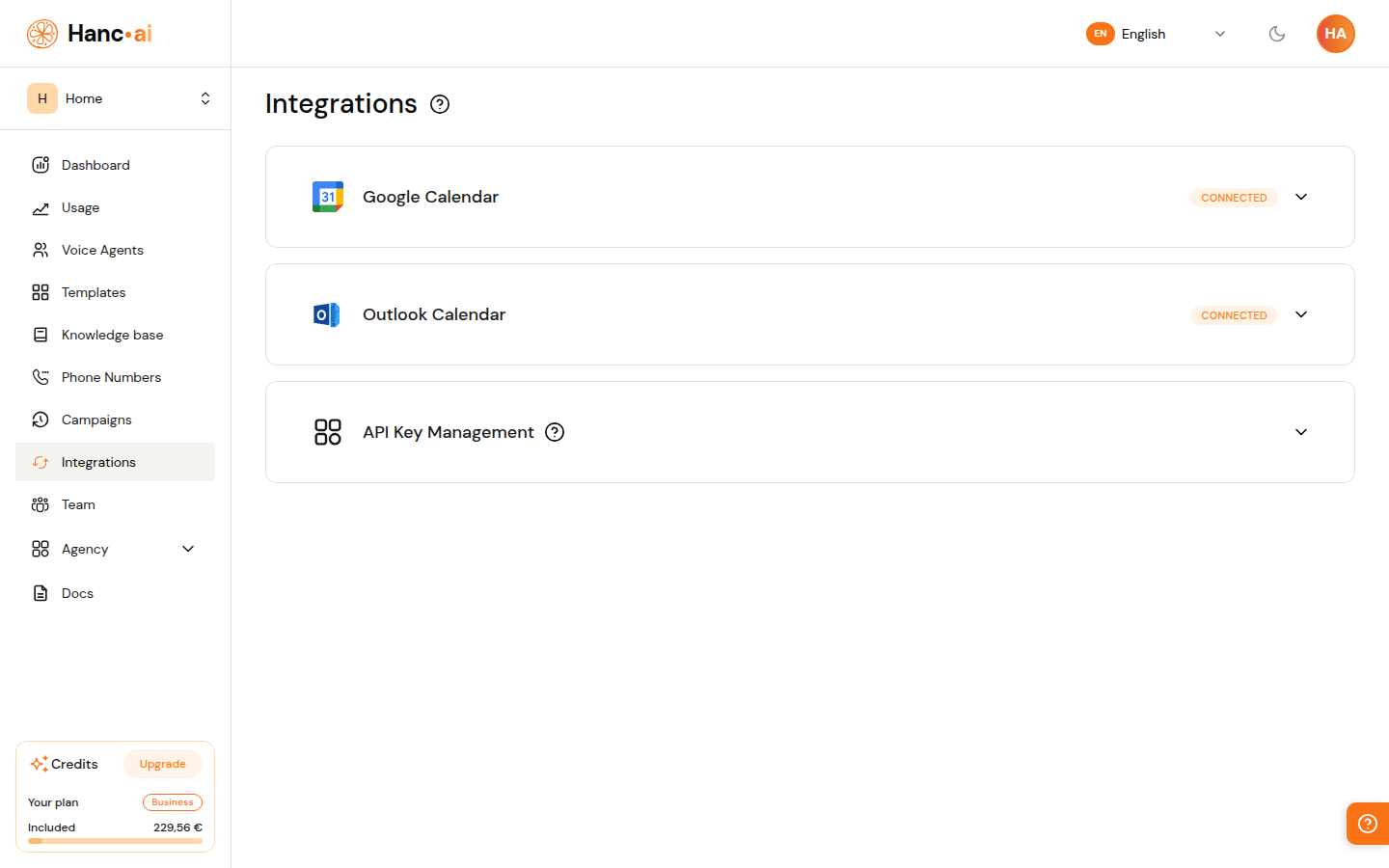Open the help icon next to Integrations
Screen dimensions: 1389x868
pos(440,103)
